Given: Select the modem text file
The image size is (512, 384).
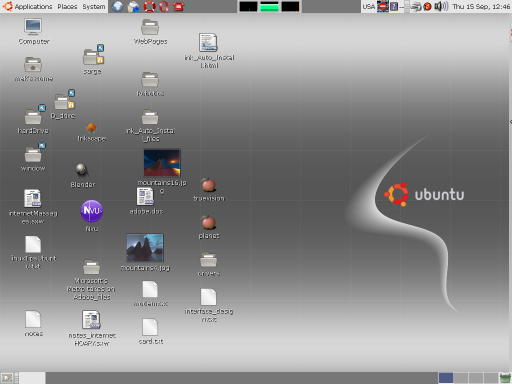Looking at the screenshot, I should [x=150, y=289].
